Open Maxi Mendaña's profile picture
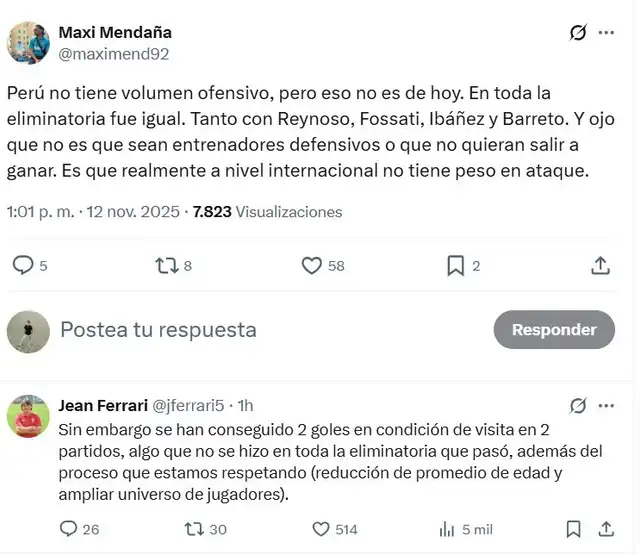The height and width of the screenshot is (555, 640). (x=29, y=42)
